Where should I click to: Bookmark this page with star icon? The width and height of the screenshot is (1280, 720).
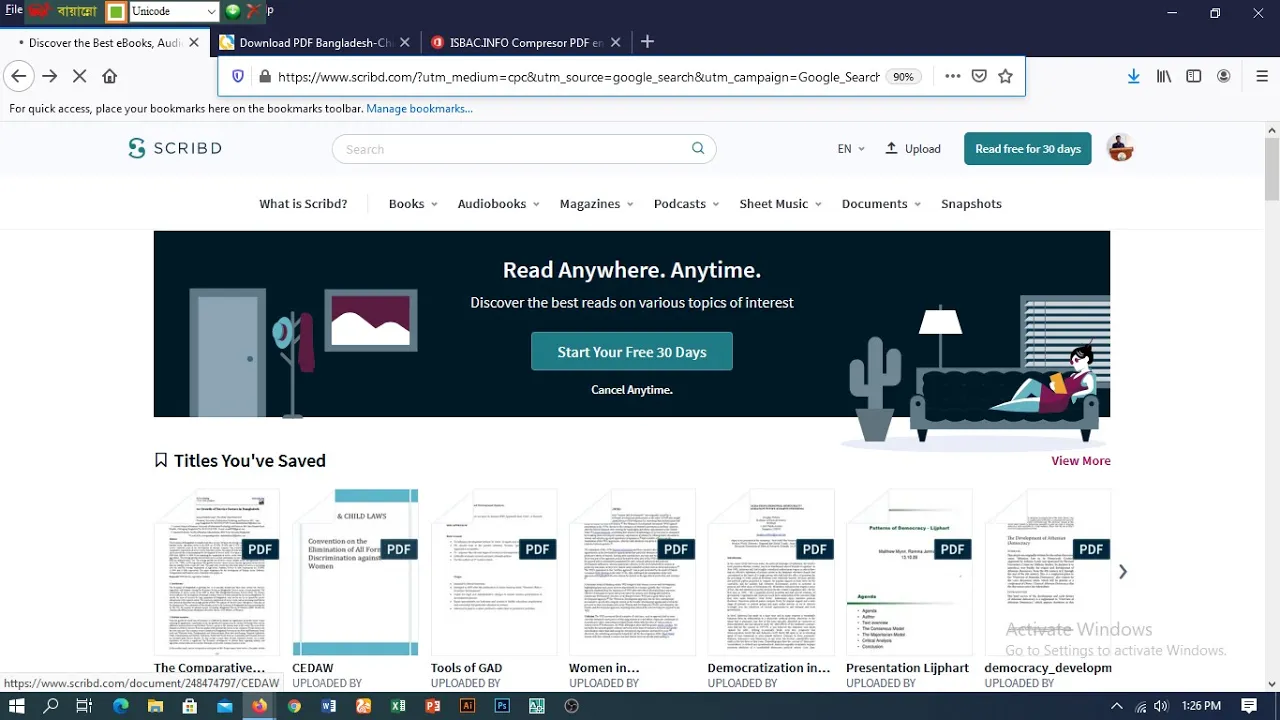click(x=1005, y=76)
